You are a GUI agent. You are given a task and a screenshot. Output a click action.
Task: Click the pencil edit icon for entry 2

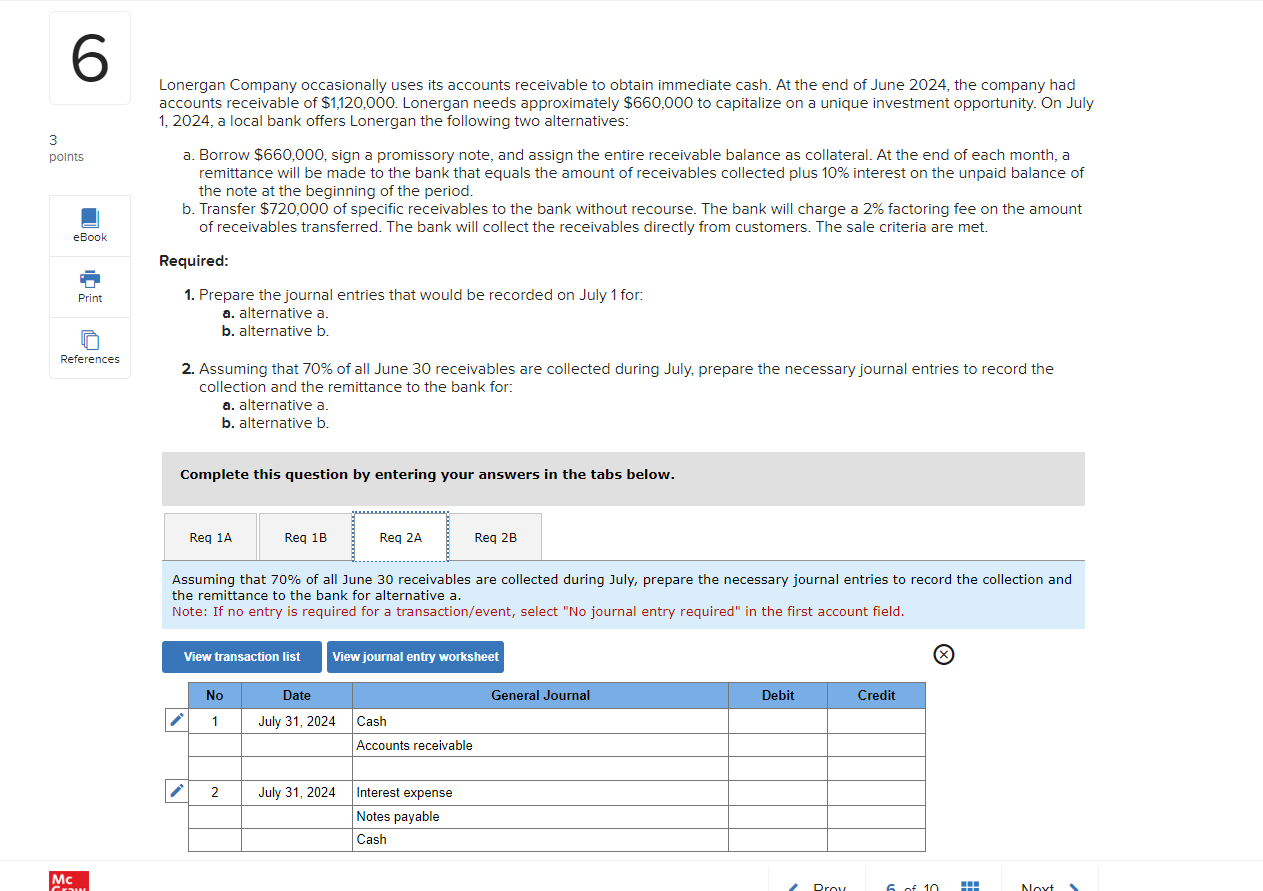coord(176,791)
